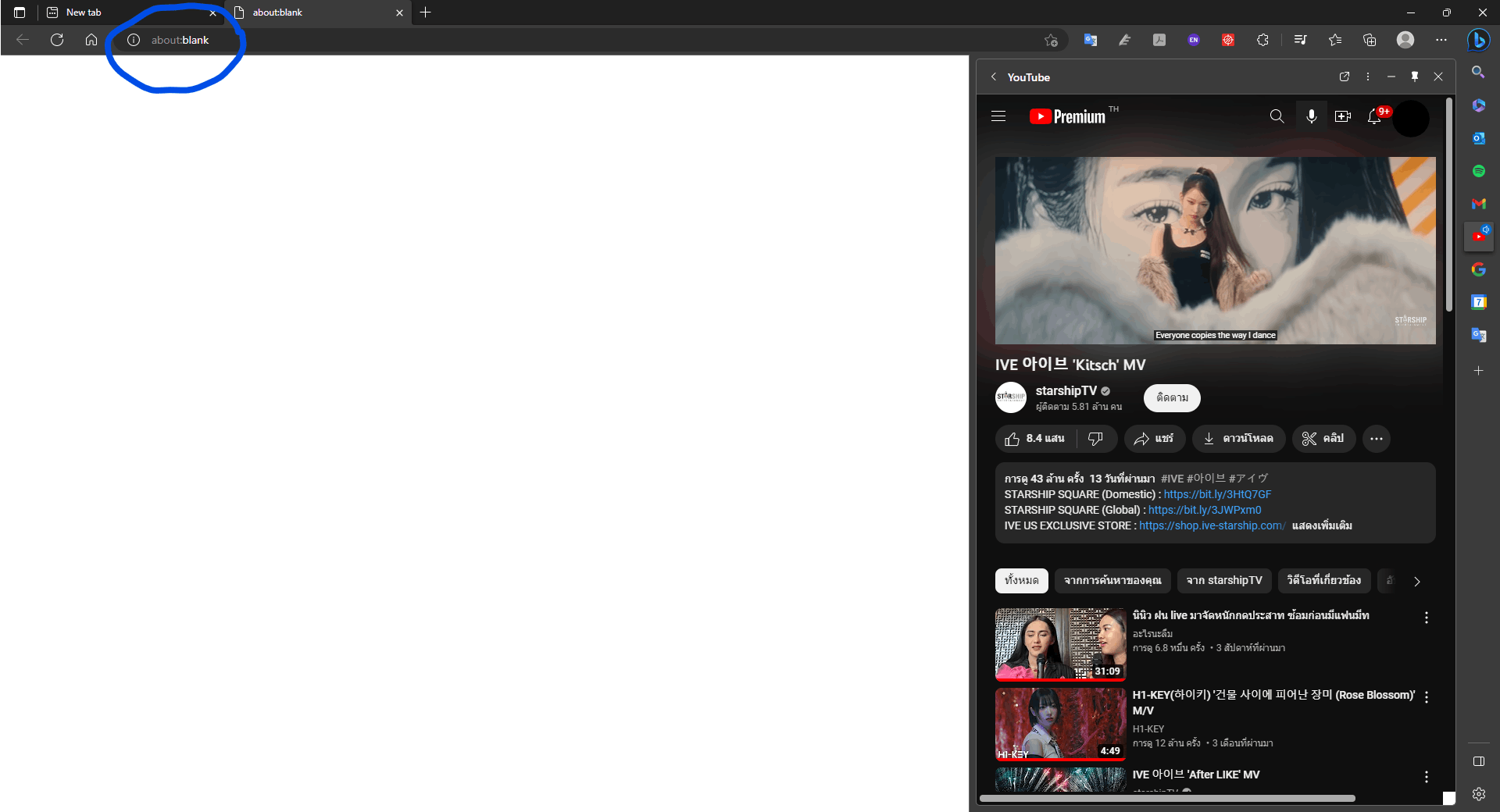This screenshot has width=1500, height=812.
Task: Add this page to favorites
Action: click(1052, 40)
